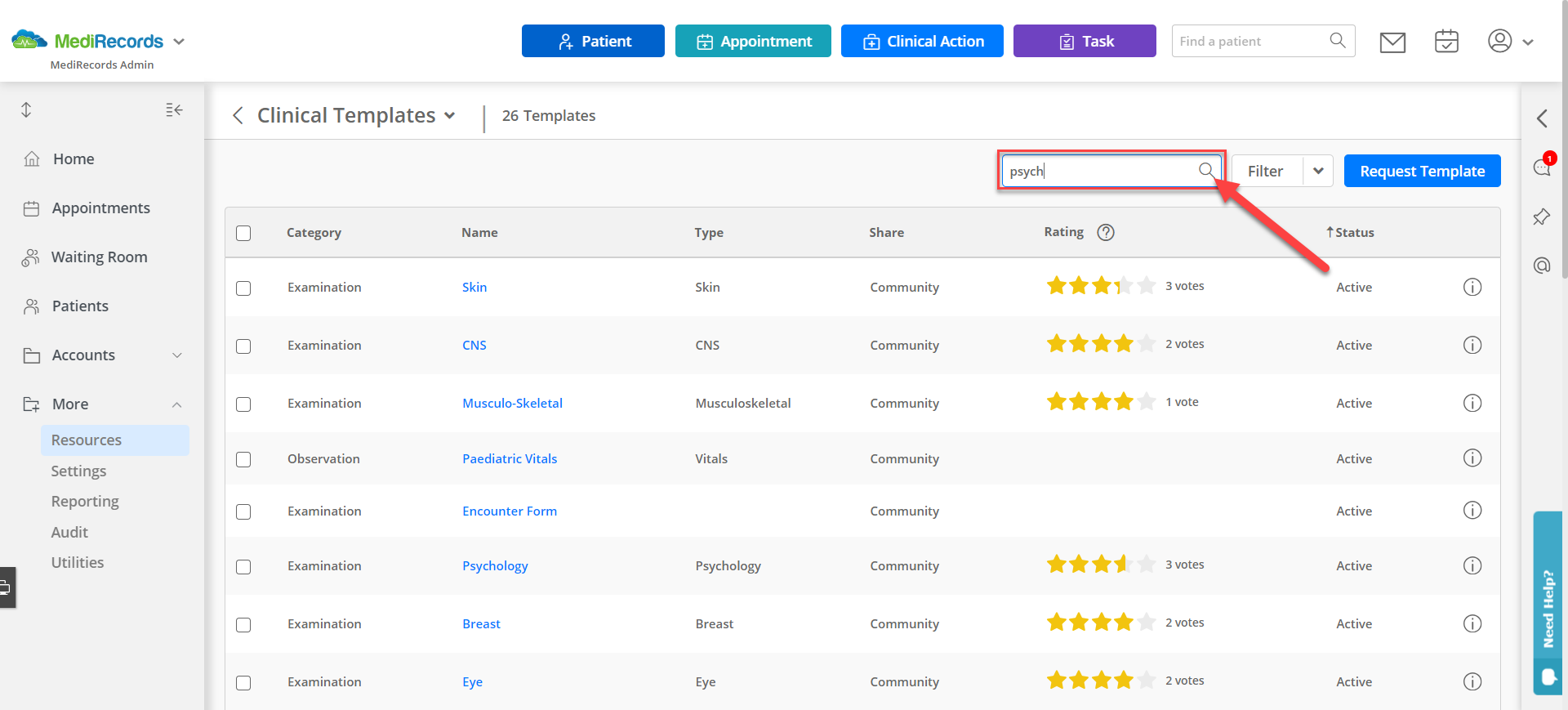Image resolution: width=1568 pixels, height=710 pixels.
Task: Open the Encounter Form template link
Action: coord(510,511)
